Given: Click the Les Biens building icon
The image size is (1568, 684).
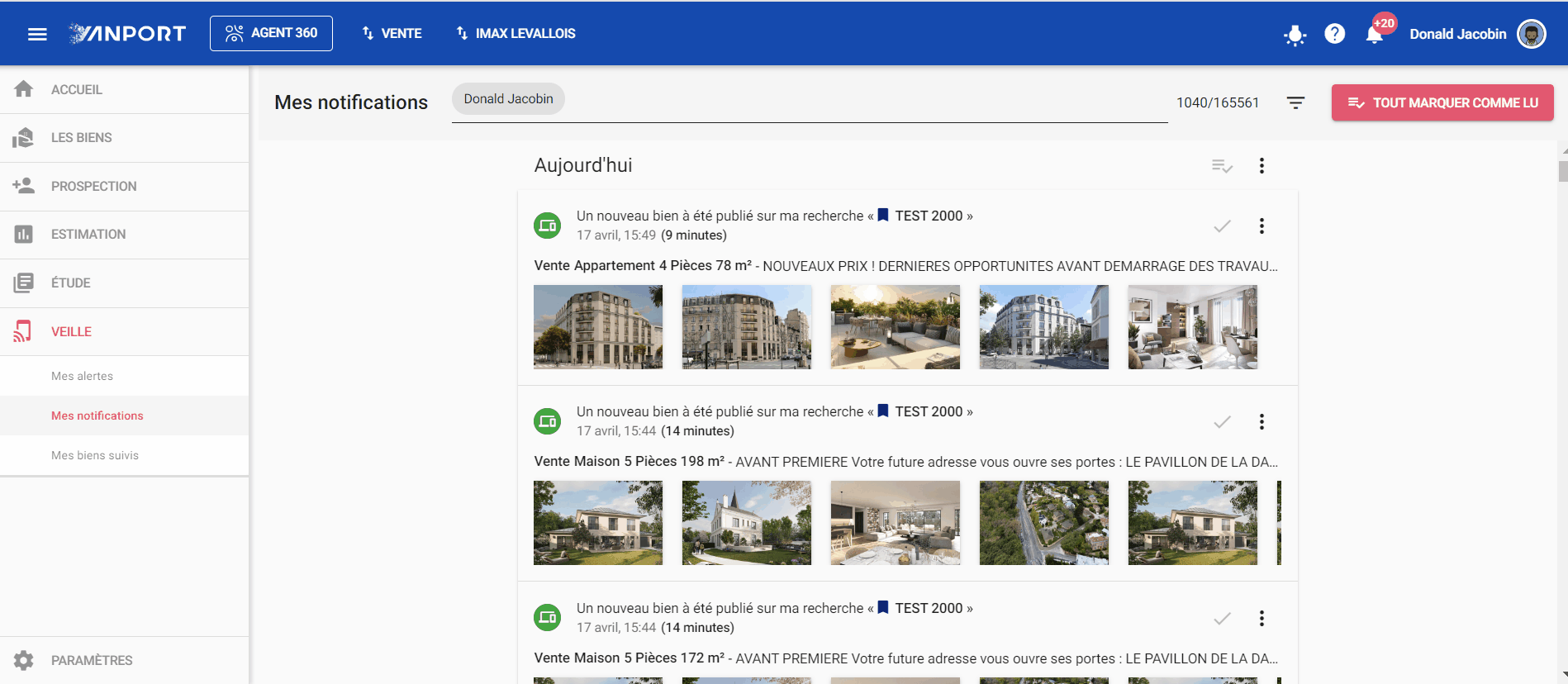Looking at the screenshot, I should point(23,137).
